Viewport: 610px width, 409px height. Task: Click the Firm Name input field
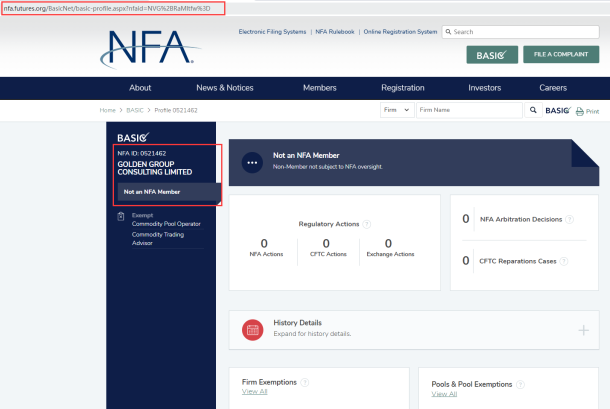pos(469,110)
